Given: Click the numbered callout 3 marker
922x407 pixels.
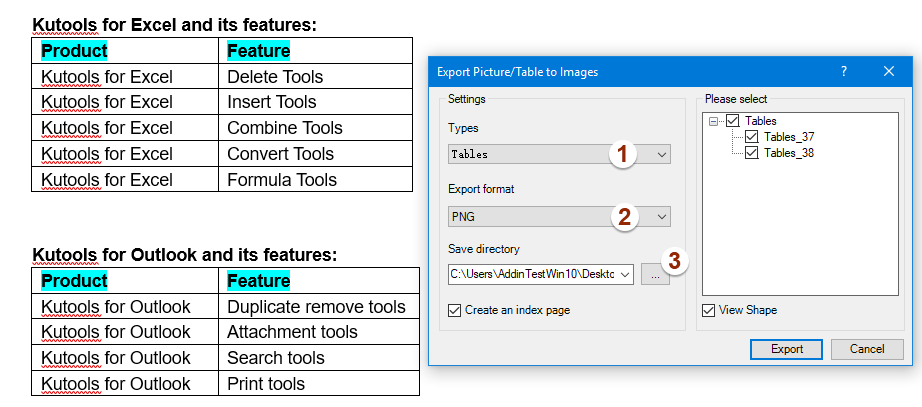Looking at the screenshot, I should (676, 261).
